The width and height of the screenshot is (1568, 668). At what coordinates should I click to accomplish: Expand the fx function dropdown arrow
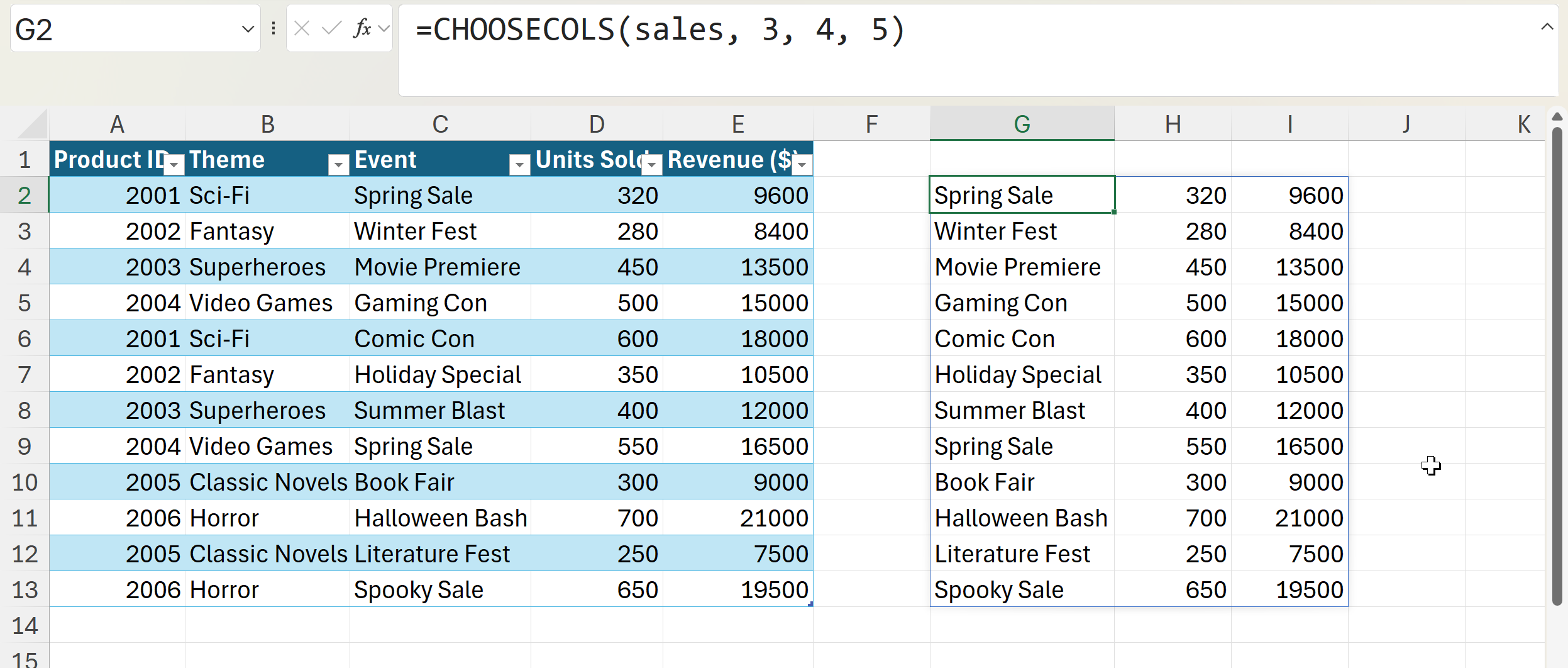[x=384, y=28]
